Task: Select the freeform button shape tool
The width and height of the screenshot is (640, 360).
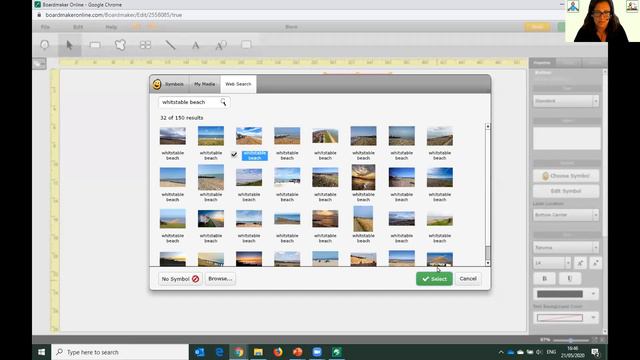Action: [x=120, y=45]
